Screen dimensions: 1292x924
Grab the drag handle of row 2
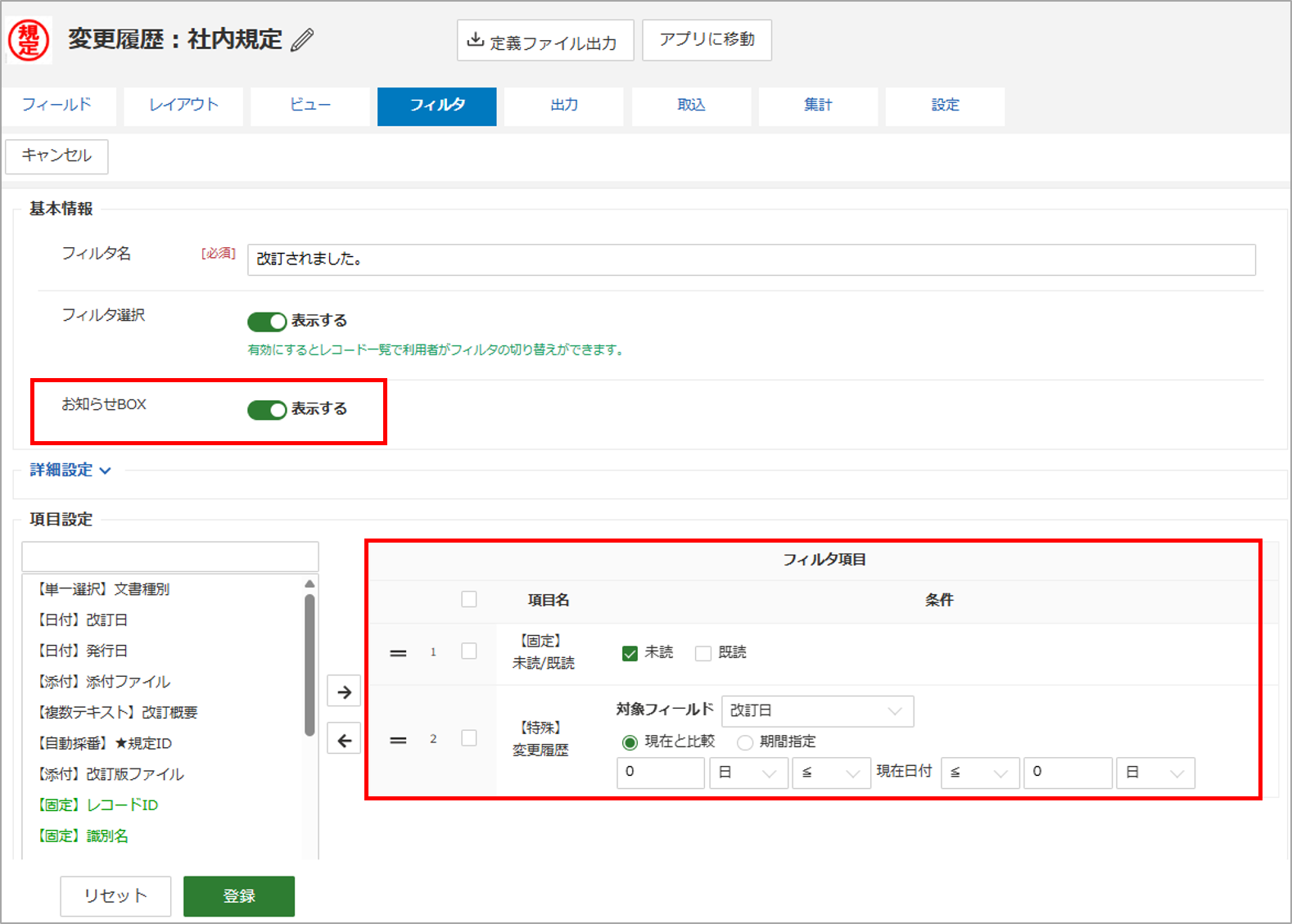pyautogui.click(x=398, y=740)
